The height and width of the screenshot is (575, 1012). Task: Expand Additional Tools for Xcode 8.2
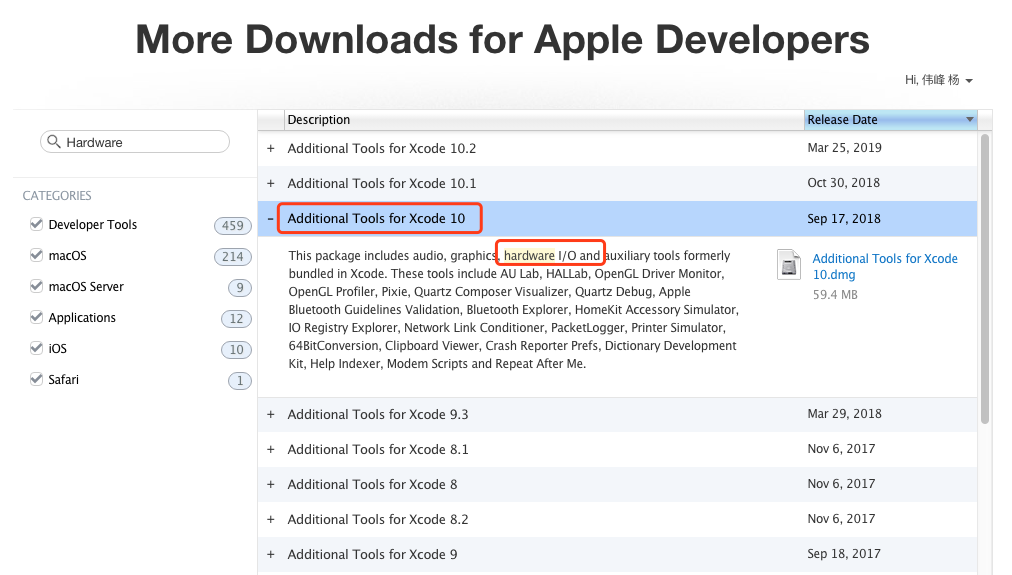[x=271, y=519]
